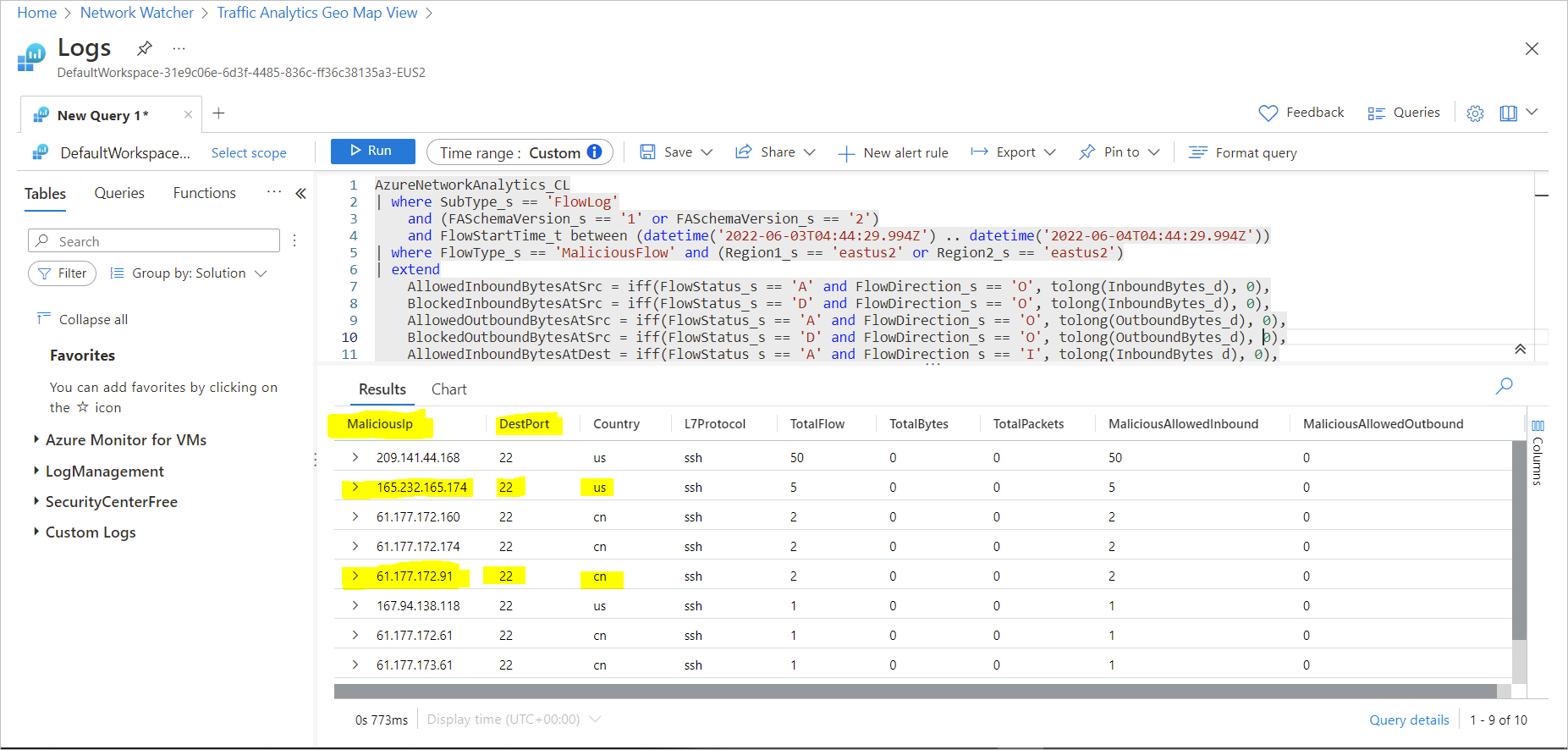Screen dimensions: 1568x750
Task: Click Pin to toolbar button
Action: point(1109,152)
